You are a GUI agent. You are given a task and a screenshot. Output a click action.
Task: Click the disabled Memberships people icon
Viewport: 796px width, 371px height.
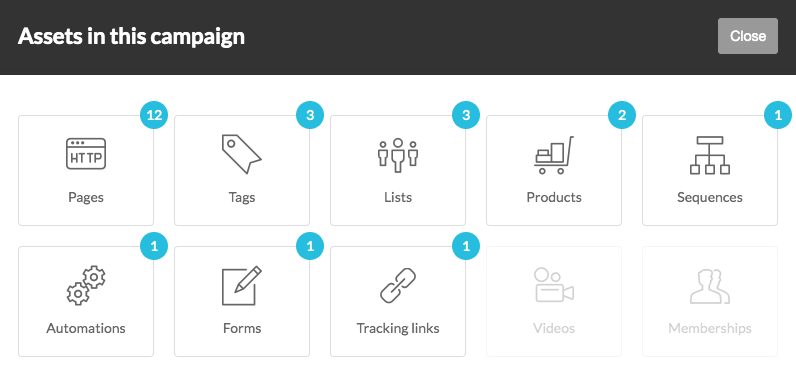click(710, 287)
